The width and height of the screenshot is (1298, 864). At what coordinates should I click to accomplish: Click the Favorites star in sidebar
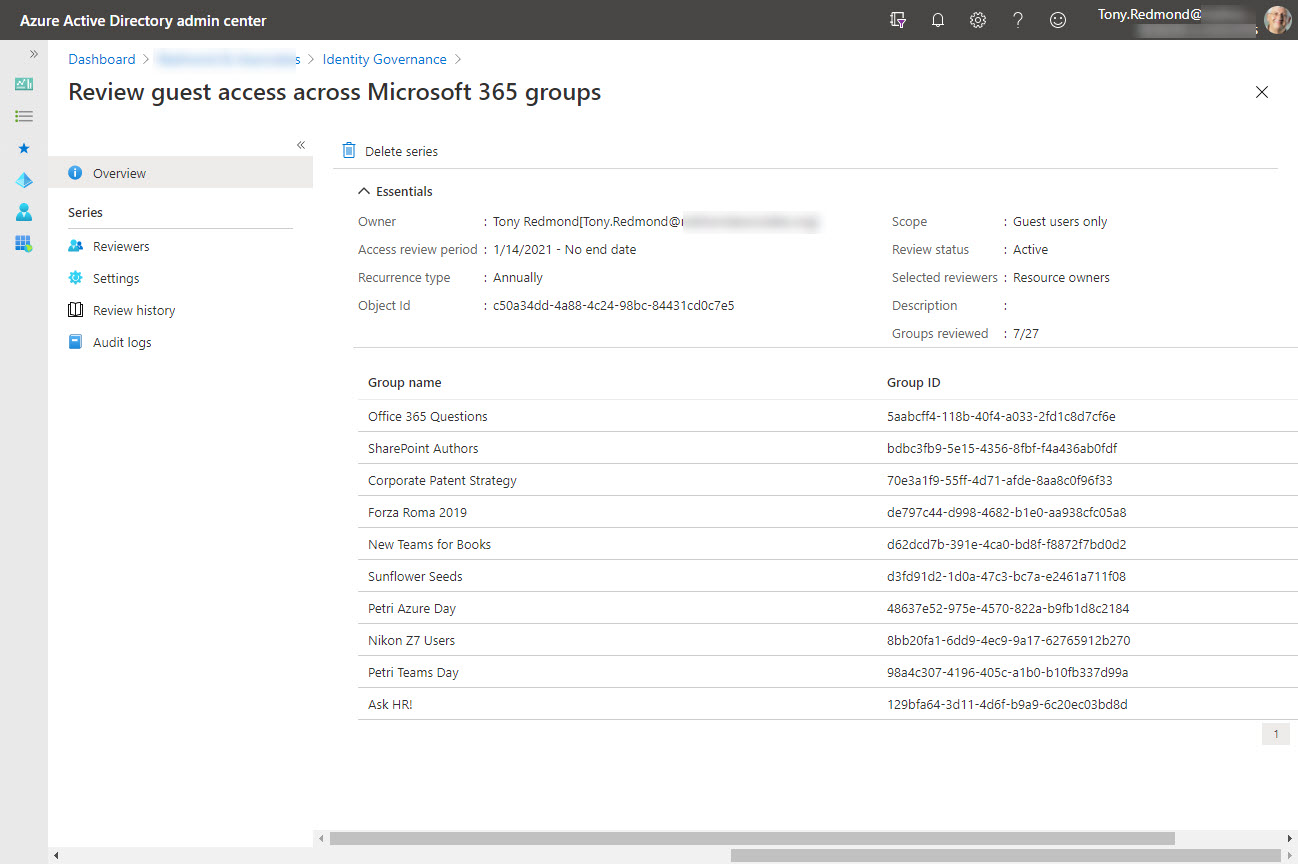click(24, 148)
